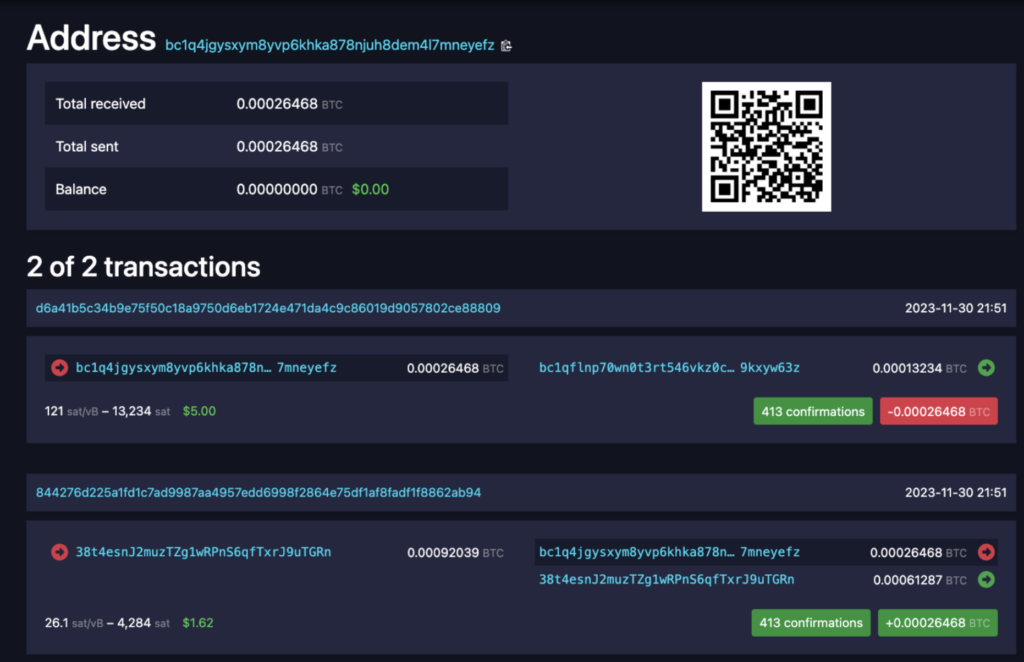Click red arrow next to second transaction's 0.00026468 output
The width and height of the screenshot is (1024, 662).
987,552
